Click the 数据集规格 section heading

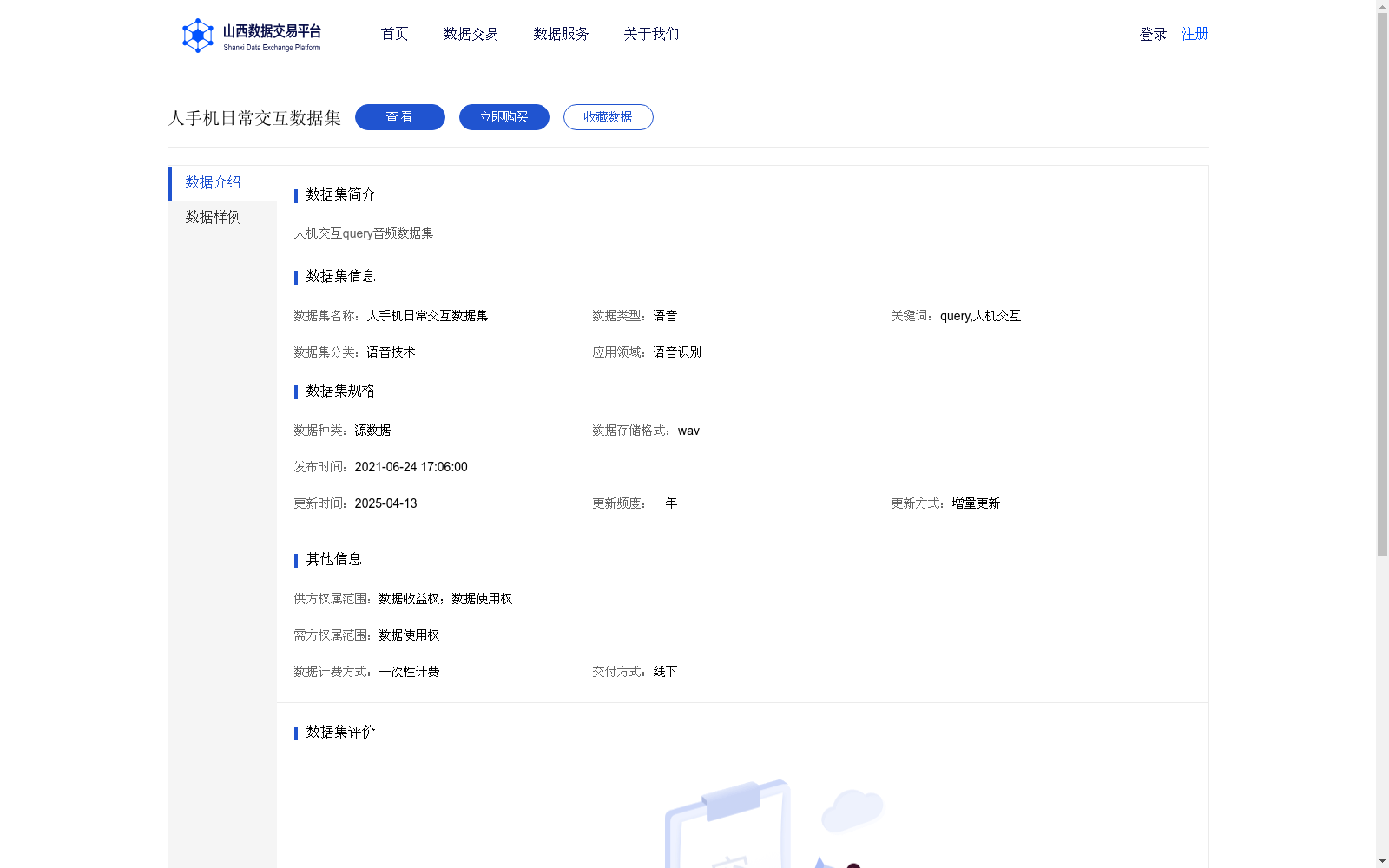click(340, 391)
